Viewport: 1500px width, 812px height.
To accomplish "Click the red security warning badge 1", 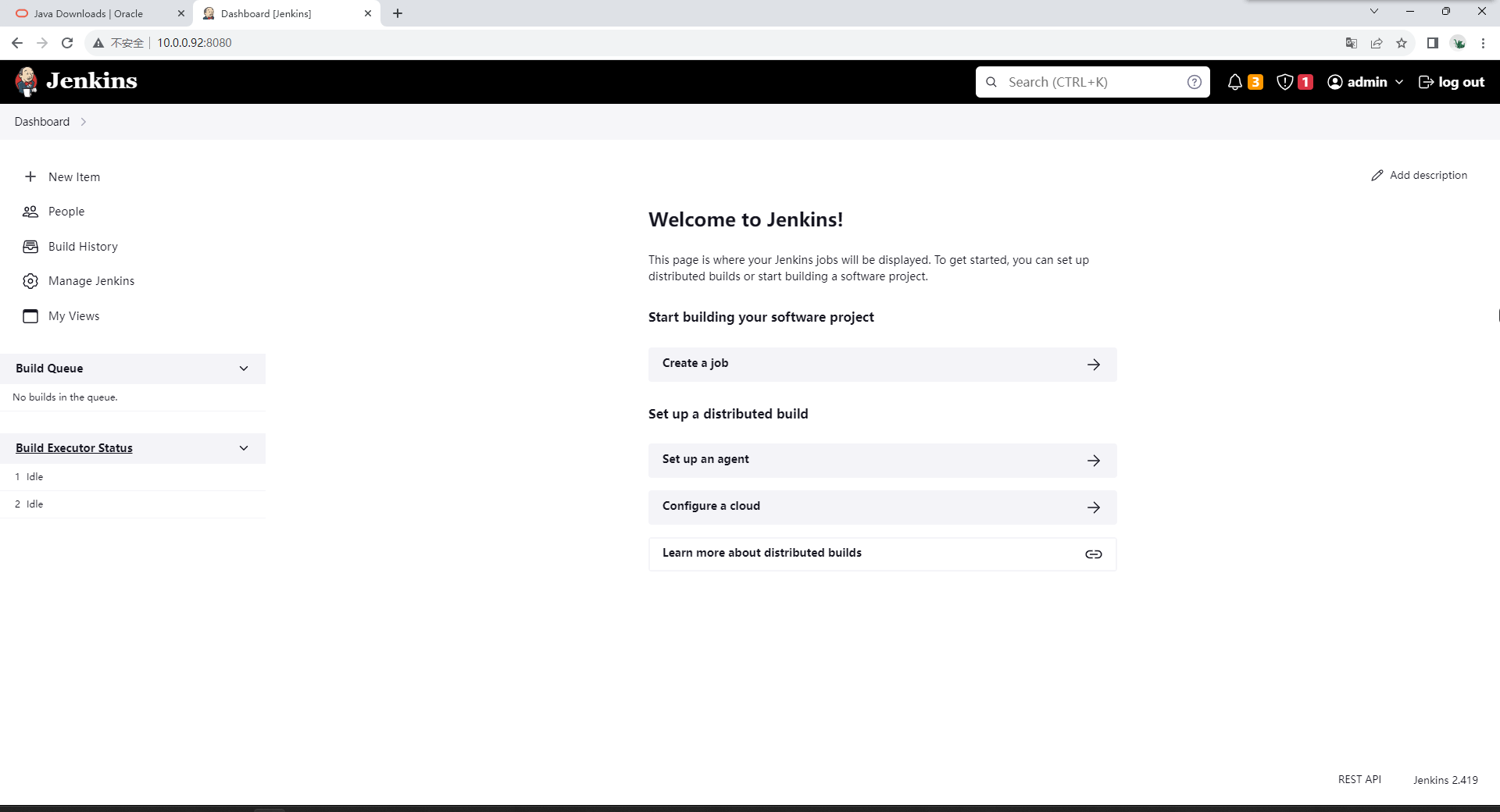I will click(1305, 82).
